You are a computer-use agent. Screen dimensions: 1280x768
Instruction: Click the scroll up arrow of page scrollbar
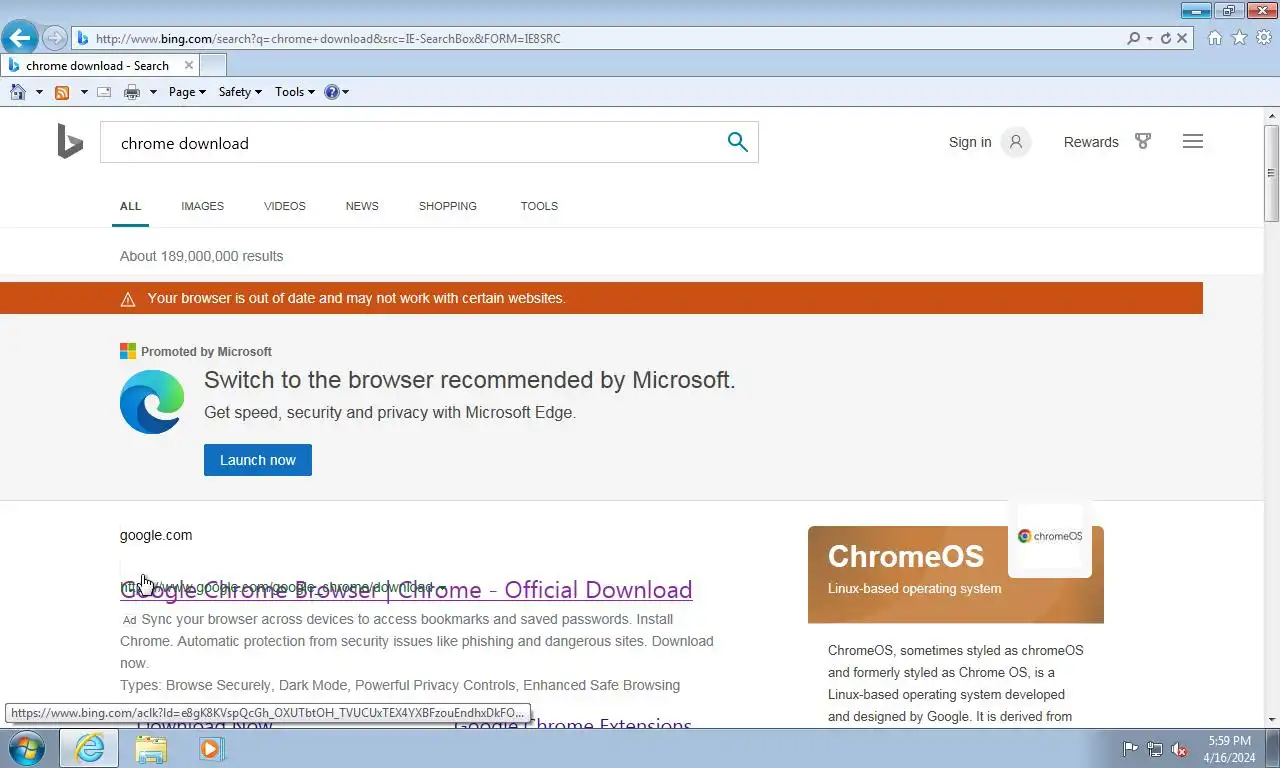pos(1272,116)
